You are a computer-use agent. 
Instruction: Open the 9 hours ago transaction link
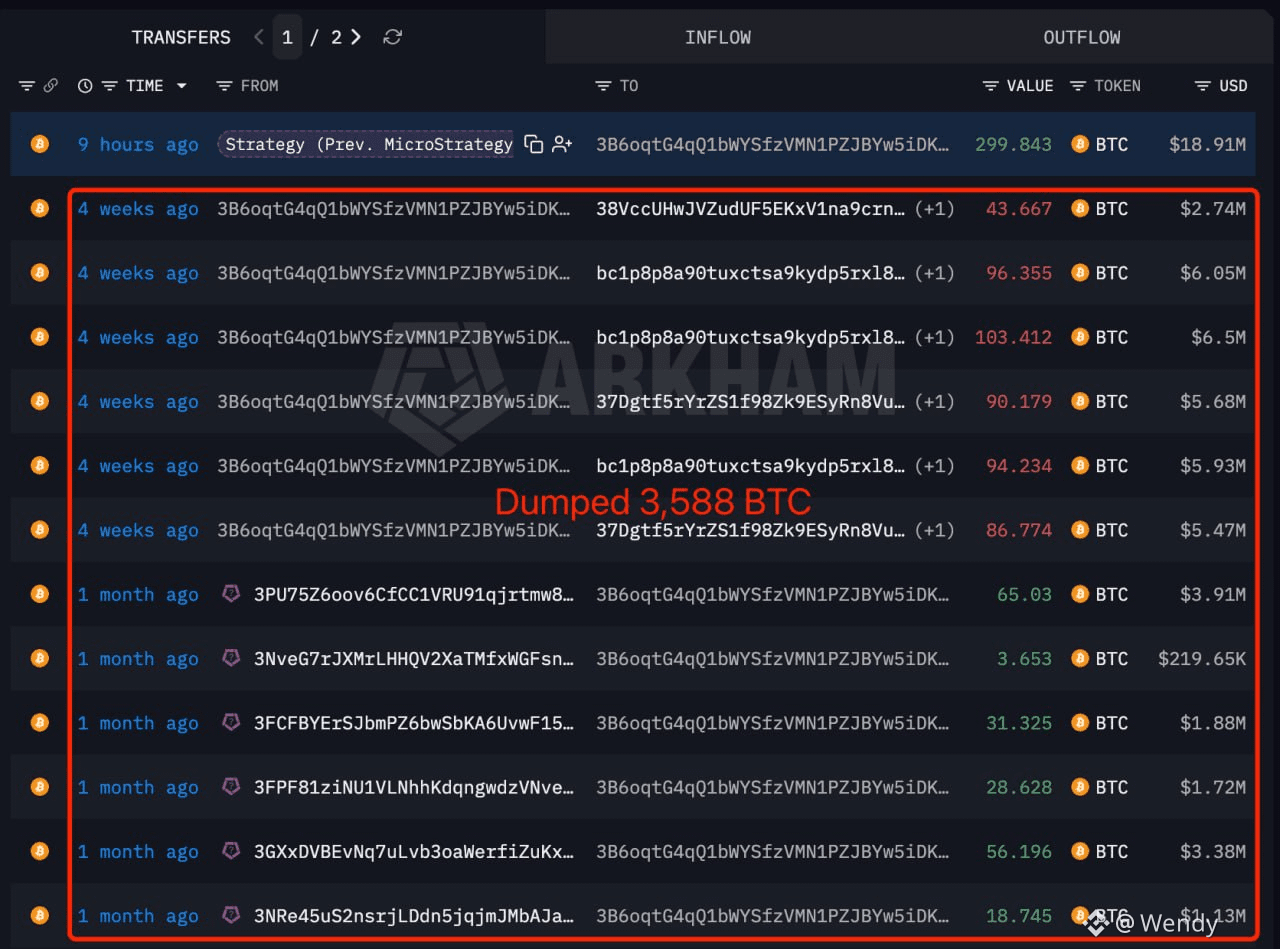(x=138, y=144)
